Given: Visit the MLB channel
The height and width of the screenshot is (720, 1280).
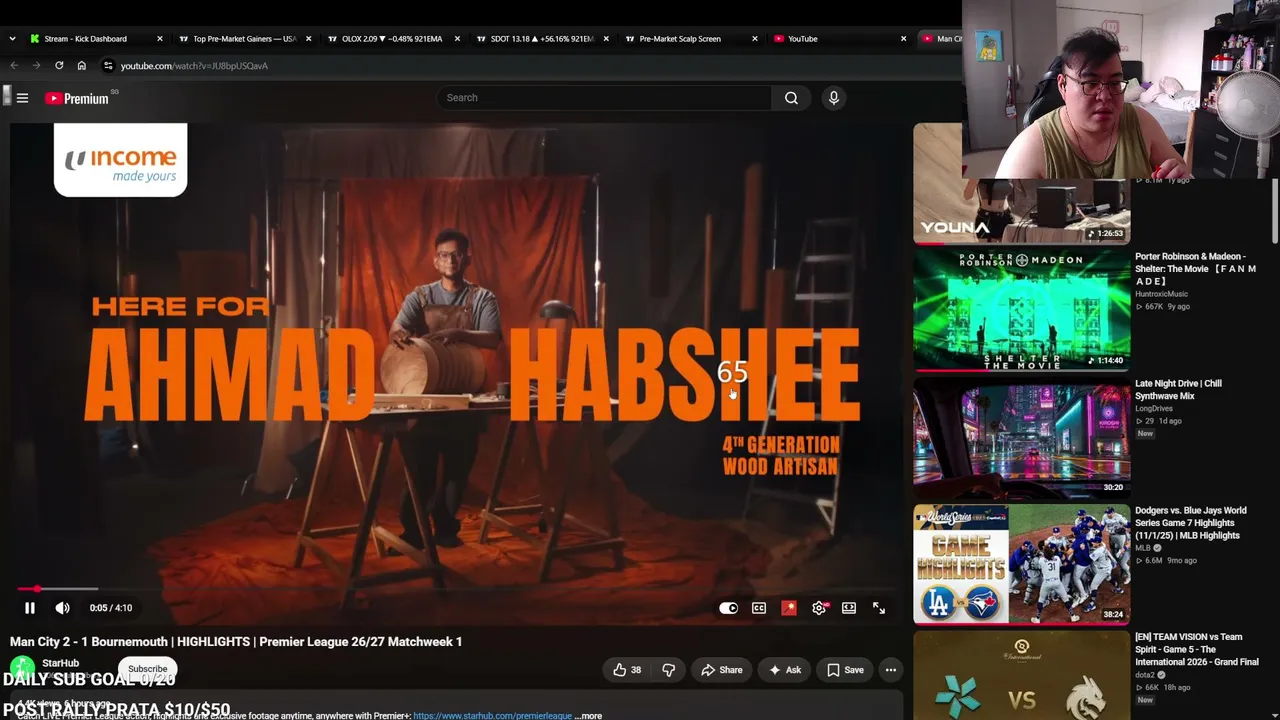Looking at the screenshot, I should click(x=1143, y=548).
